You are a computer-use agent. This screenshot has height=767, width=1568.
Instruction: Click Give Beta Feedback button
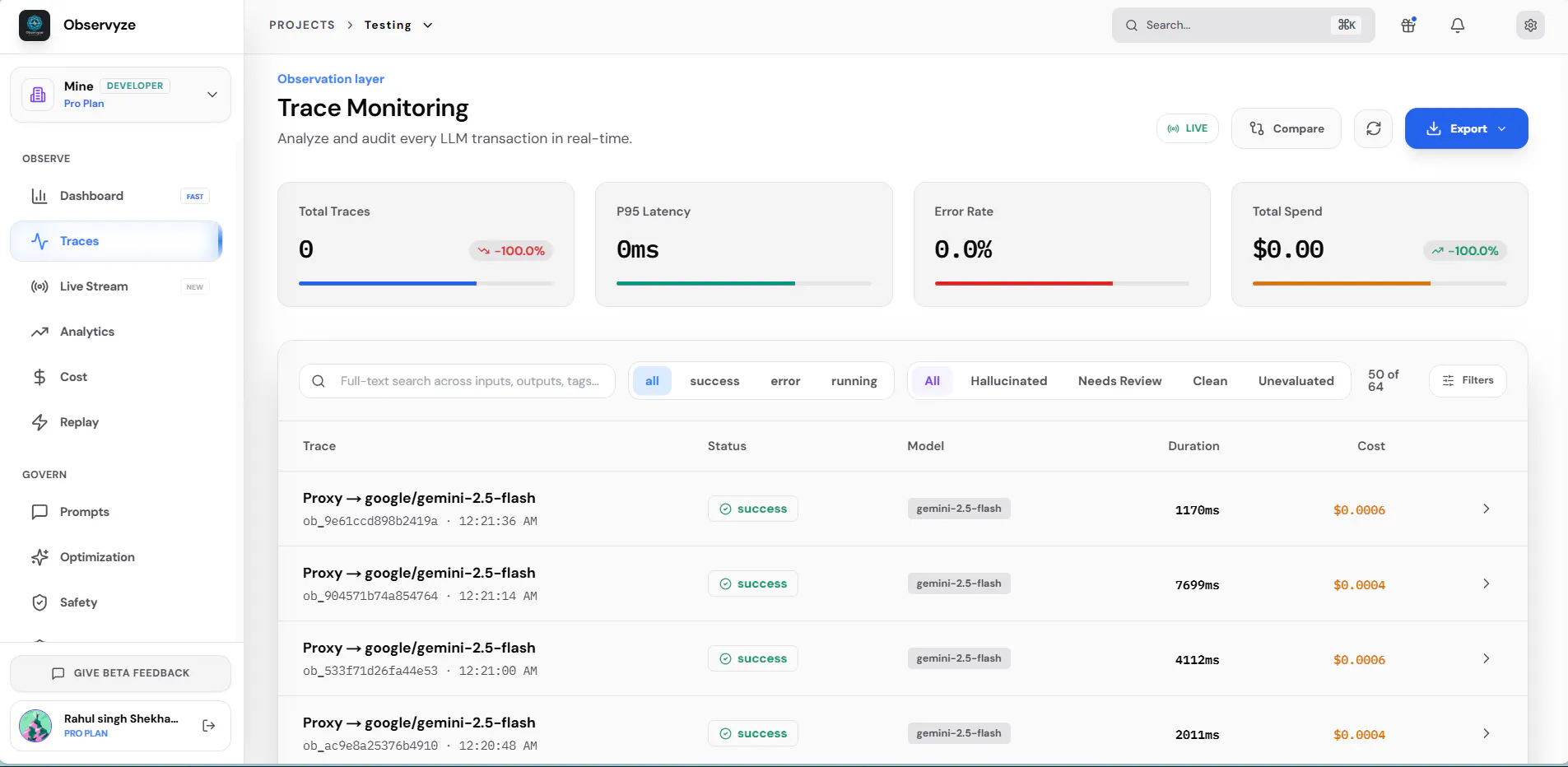coord(120,673)
